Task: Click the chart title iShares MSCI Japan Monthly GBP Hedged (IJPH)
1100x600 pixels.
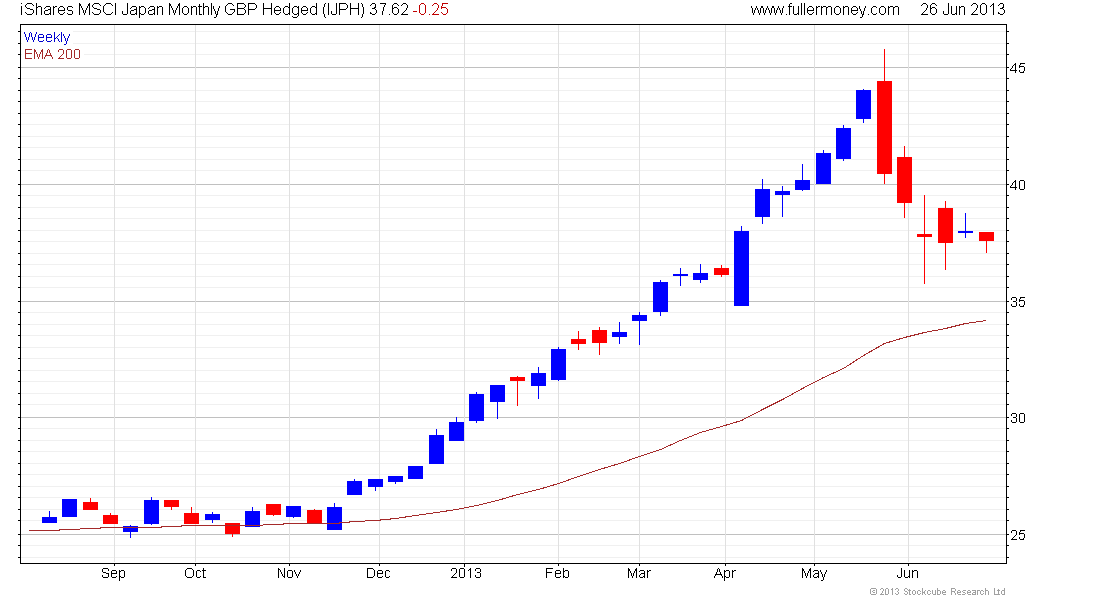Action: (x=192, y=10)
